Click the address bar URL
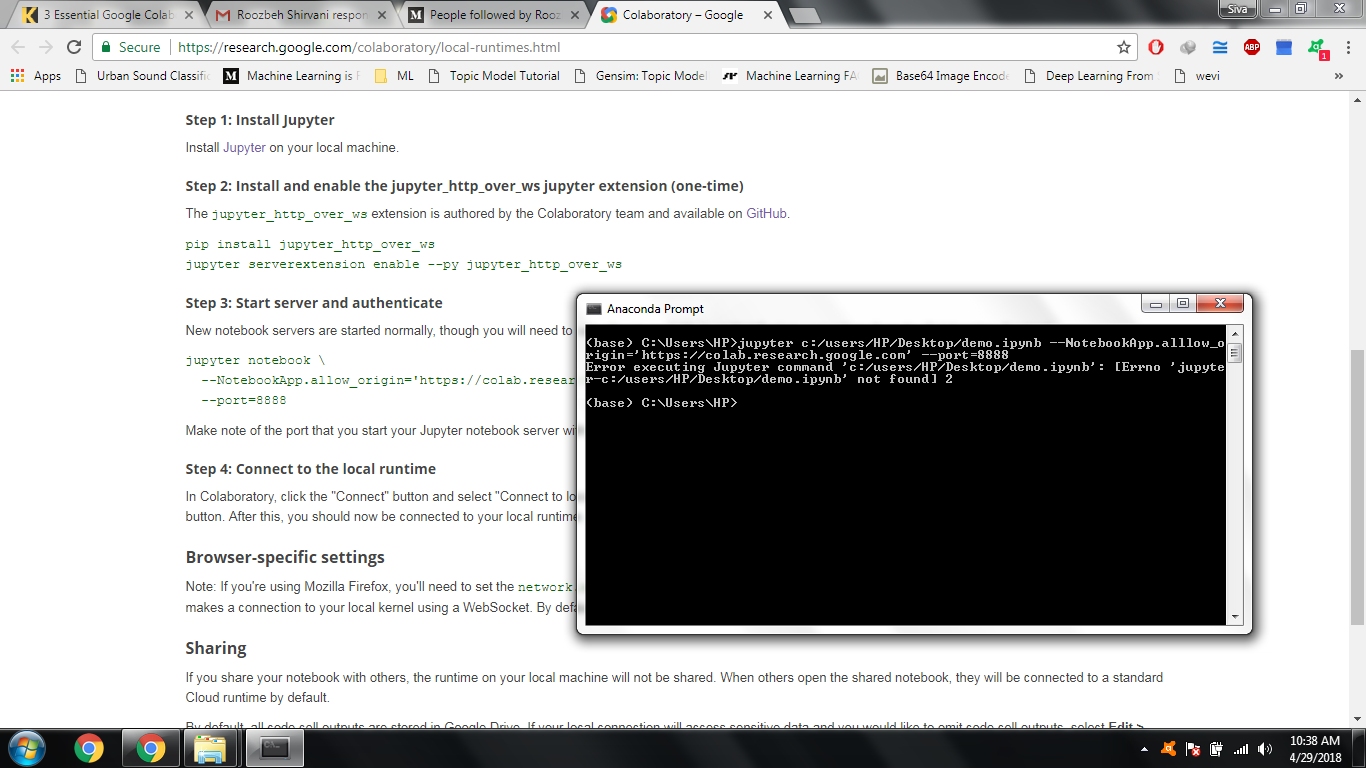 368,47
